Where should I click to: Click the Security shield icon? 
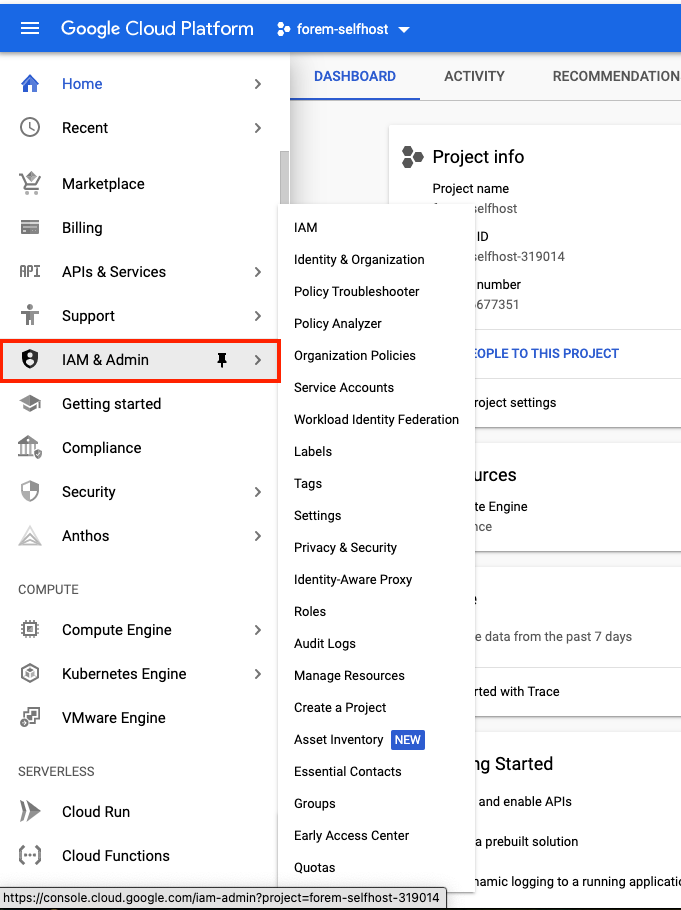point(30,492)
